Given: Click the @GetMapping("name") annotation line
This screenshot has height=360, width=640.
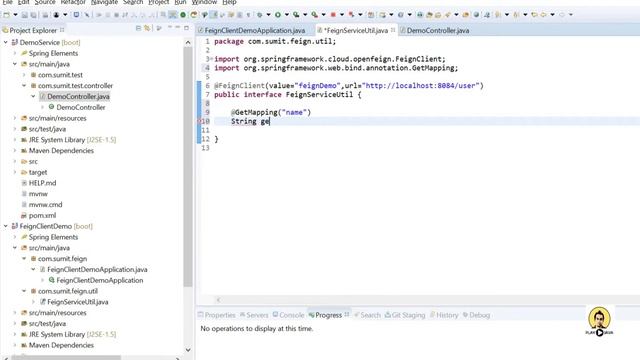Looking at the screenshot, I should tap(271, 112).
